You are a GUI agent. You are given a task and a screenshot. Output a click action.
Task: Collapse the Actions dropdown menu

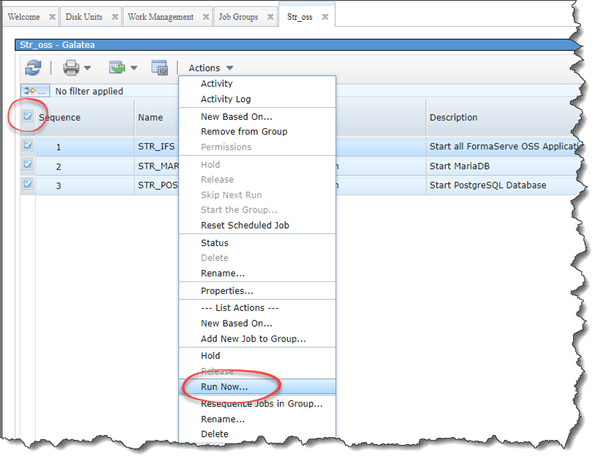click(x=211, y=68)
